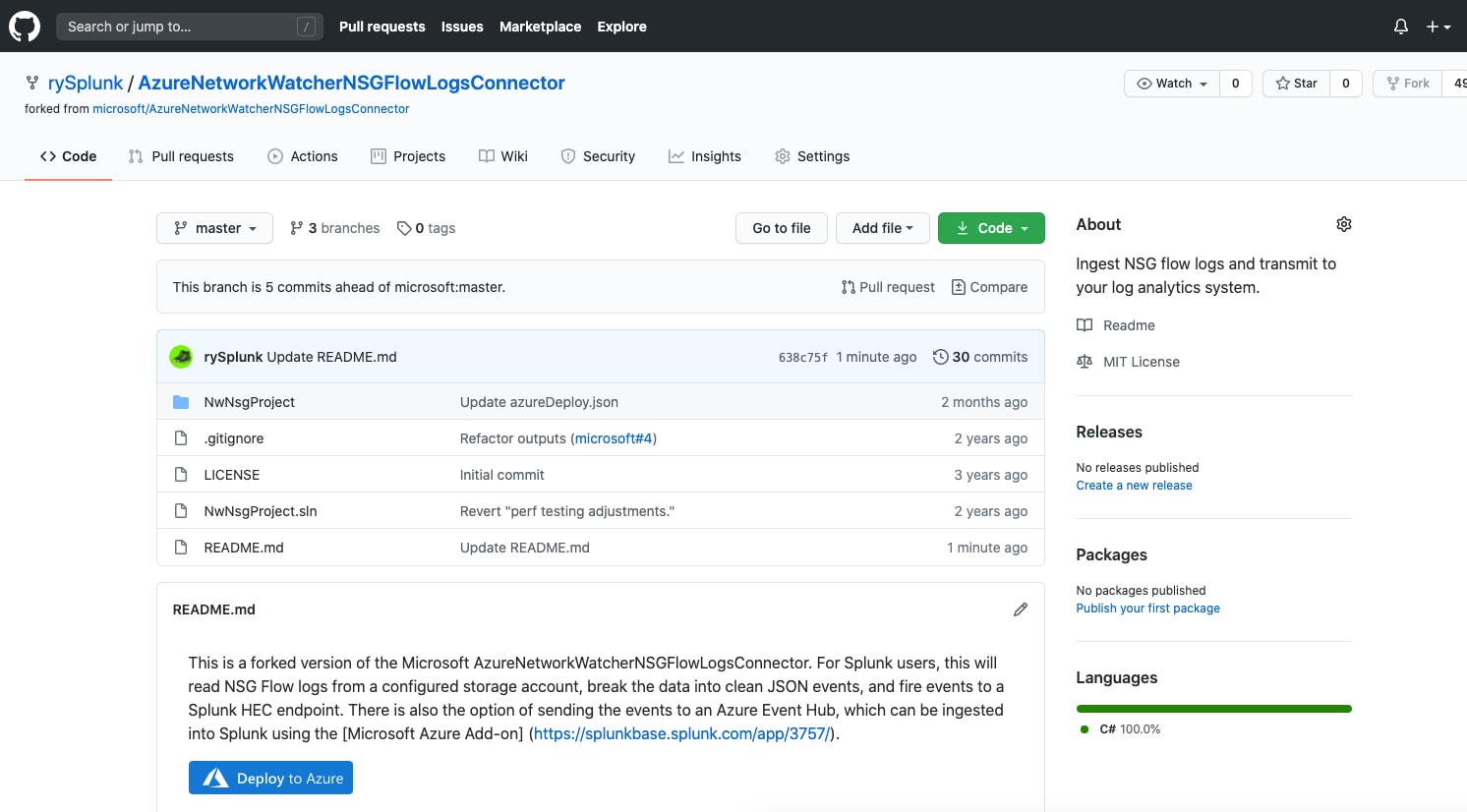This screenshot has height=812, width=1467.
Task: Open the LICENSE file
Action: [x=232, y=475]
